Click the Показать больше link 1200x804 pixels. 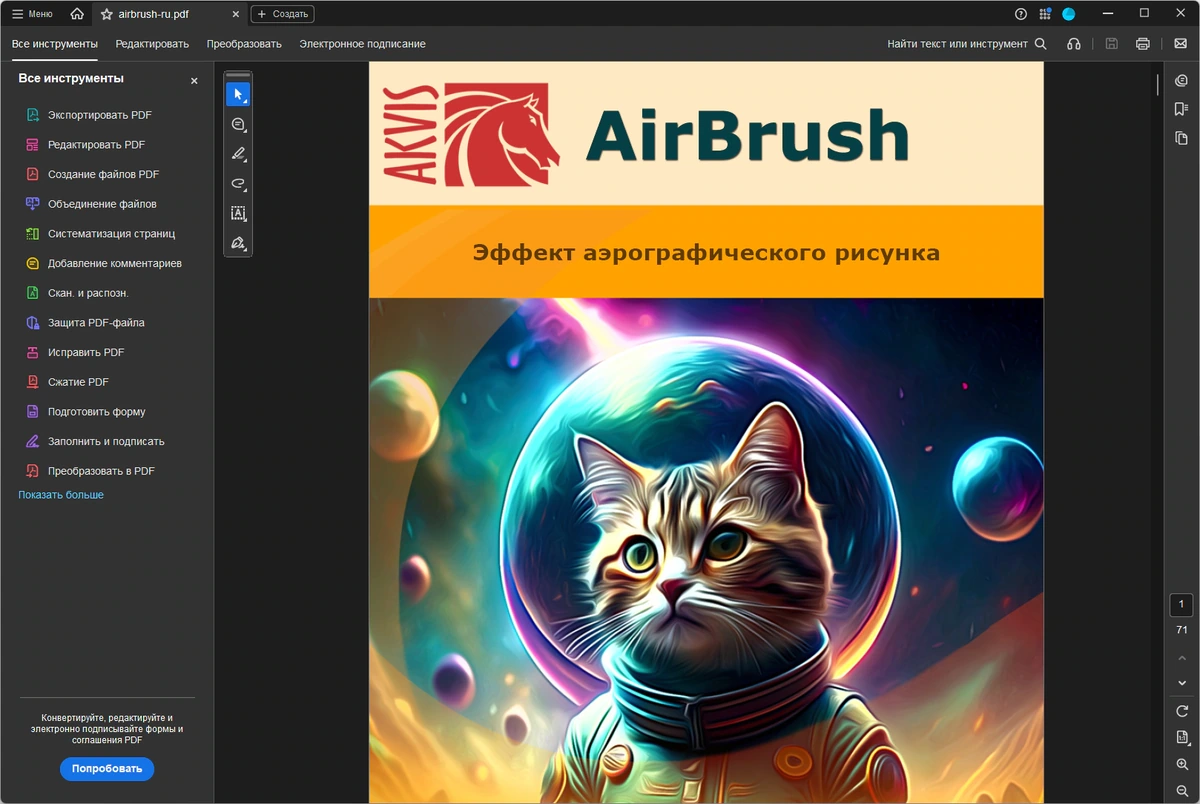coord(61,495)
